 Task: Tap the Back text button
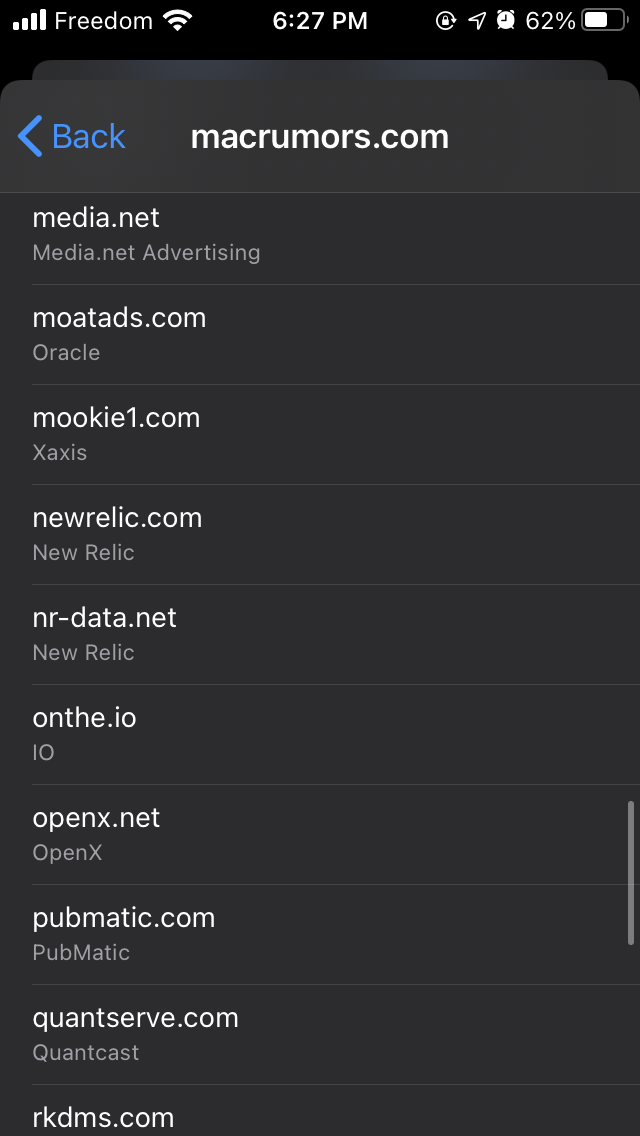(88, 136)
